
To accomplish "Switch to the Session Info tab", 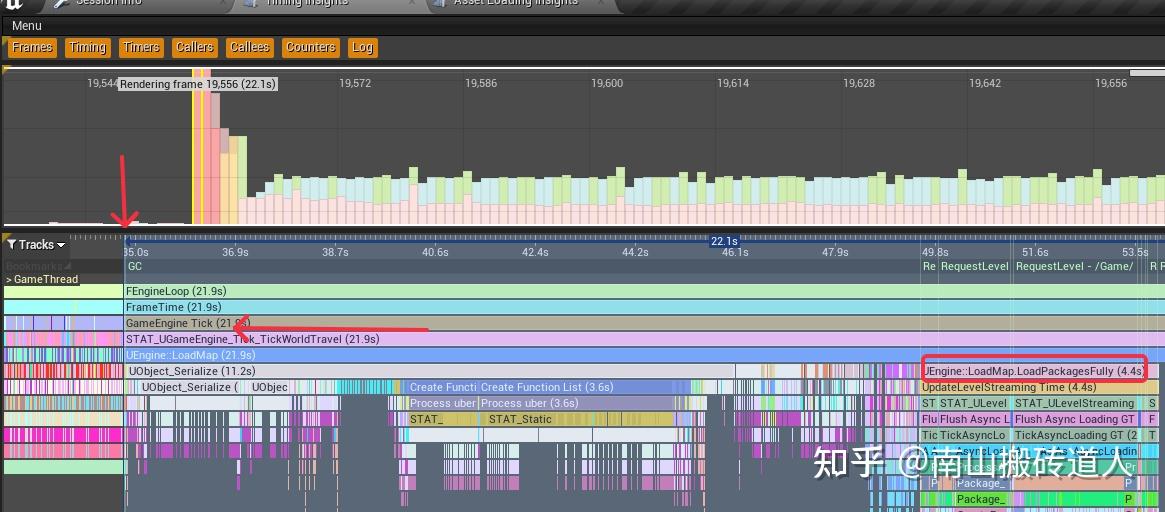I will pos(108,3).
